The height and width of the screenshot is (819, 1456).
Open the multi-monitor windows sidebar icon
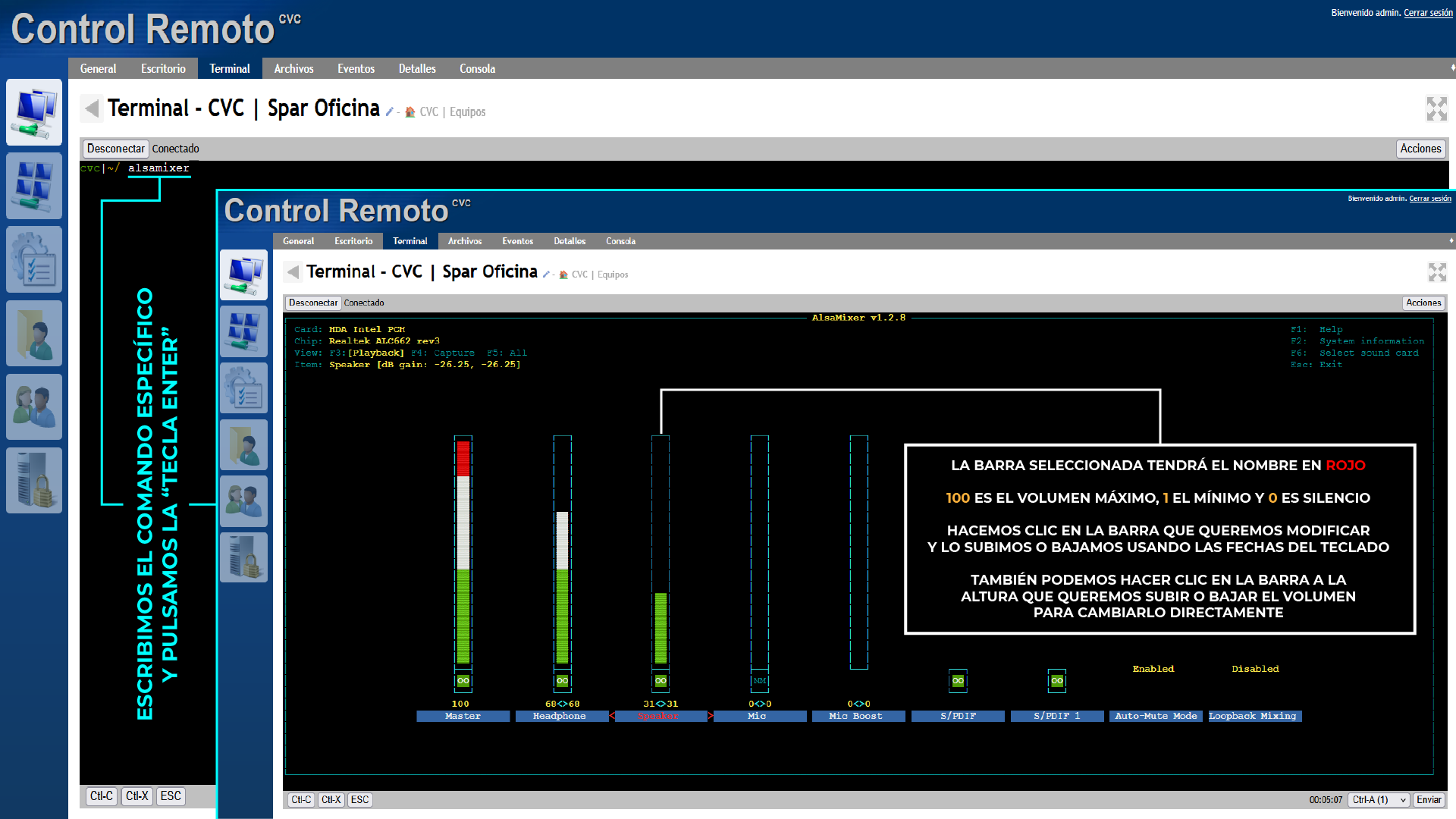34,186
